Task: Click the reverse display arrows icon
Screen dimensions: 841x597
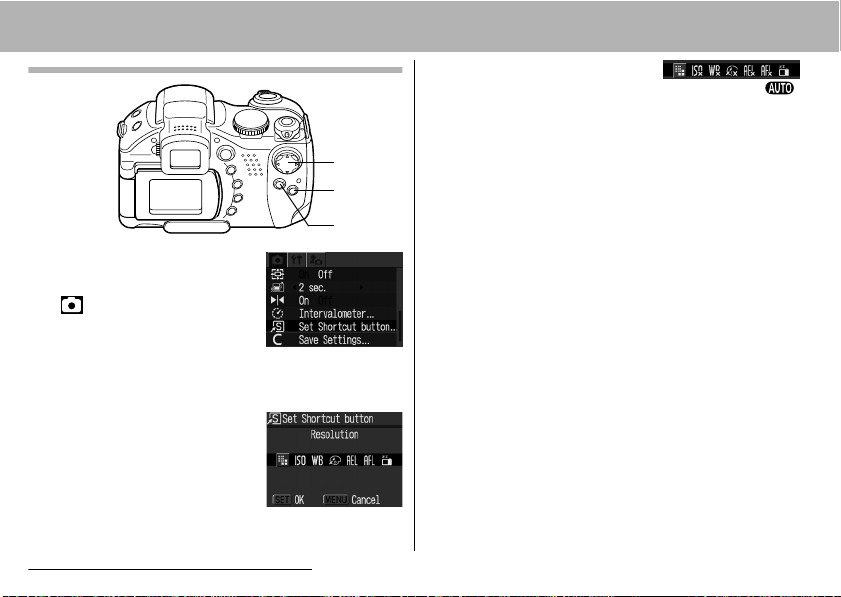Action: tap(277, 300)
